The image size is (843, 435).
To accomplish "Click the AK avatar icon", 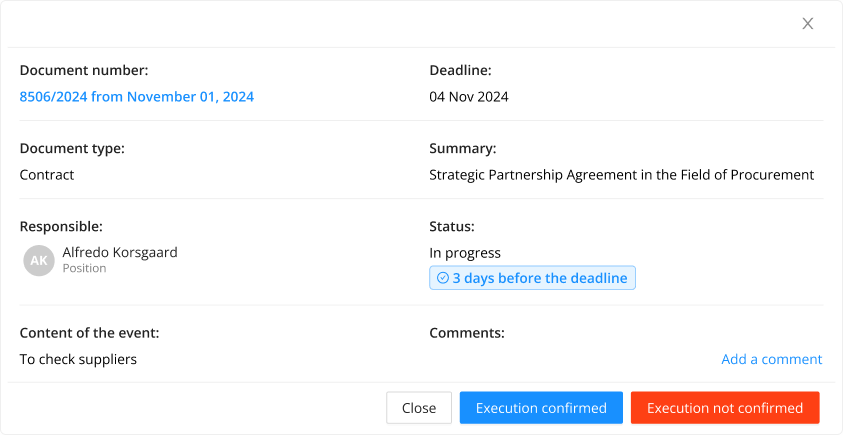I will click(39, 261).
